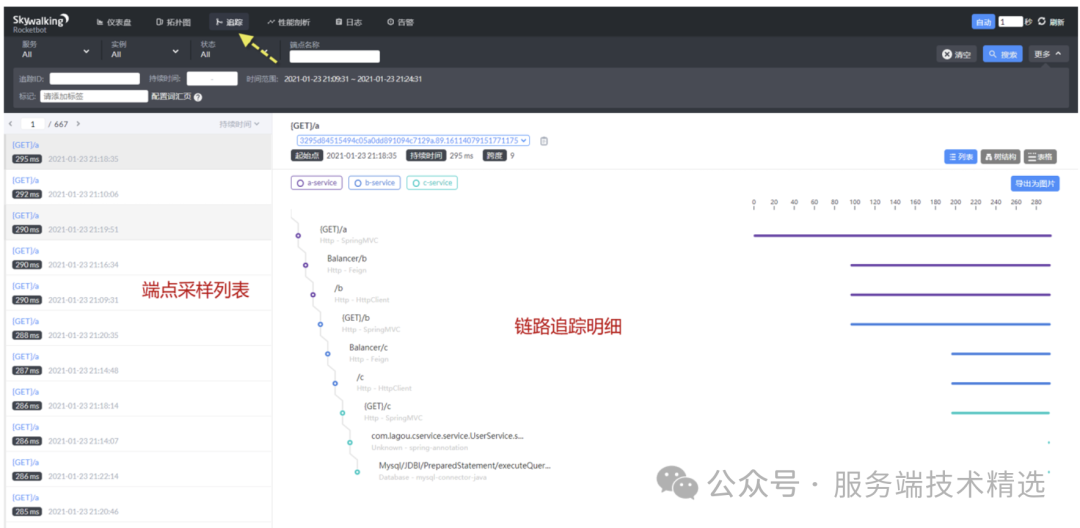Select the 285 ms trace at 21:20:46
The image size is (1080, 528).
click(x=138, y=505)
